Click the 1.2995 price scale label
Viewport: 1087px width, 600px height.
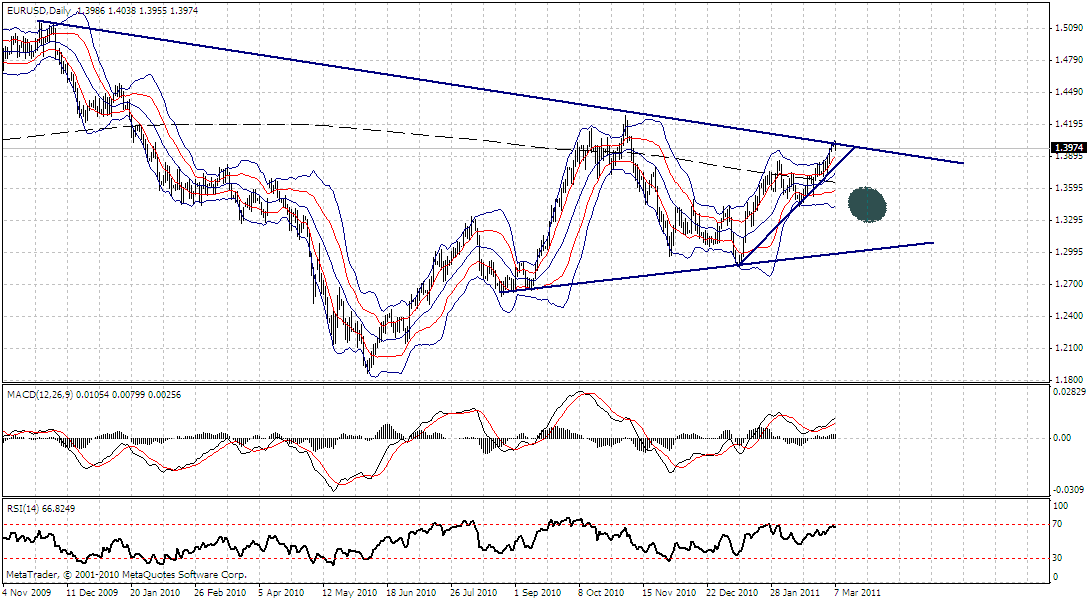[1068, 252]
